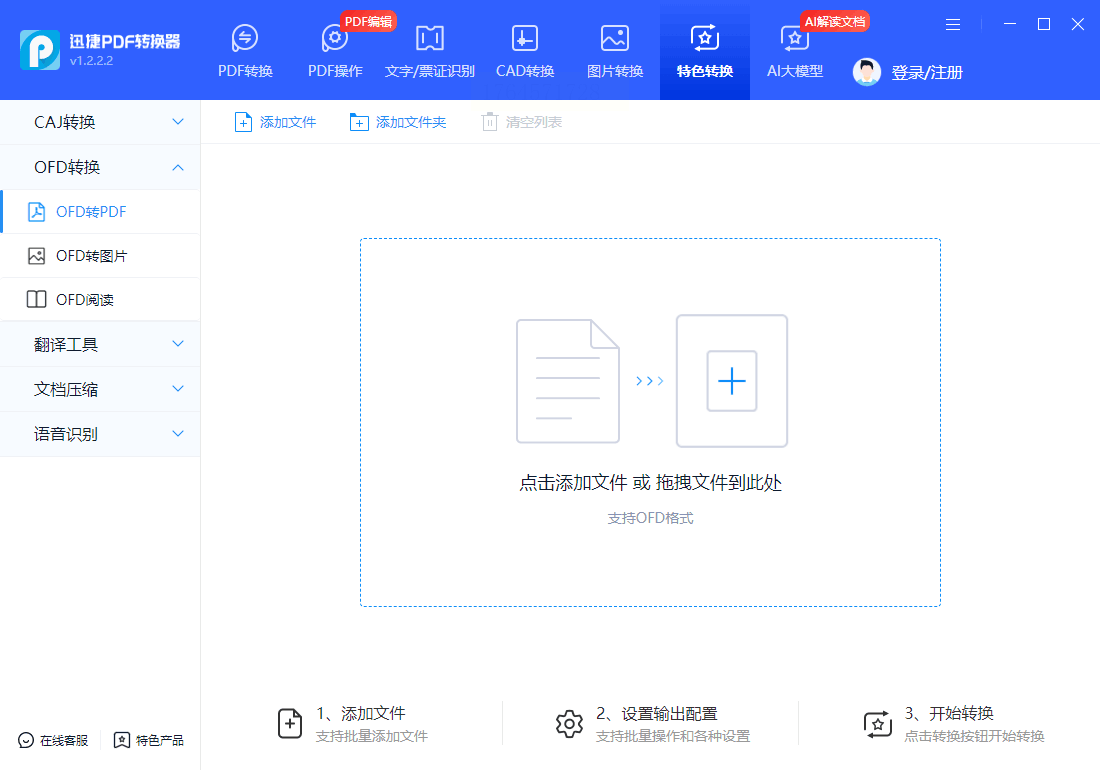
Task: Click 3、开始转换 step label
Action: click(x=949, y=713)
